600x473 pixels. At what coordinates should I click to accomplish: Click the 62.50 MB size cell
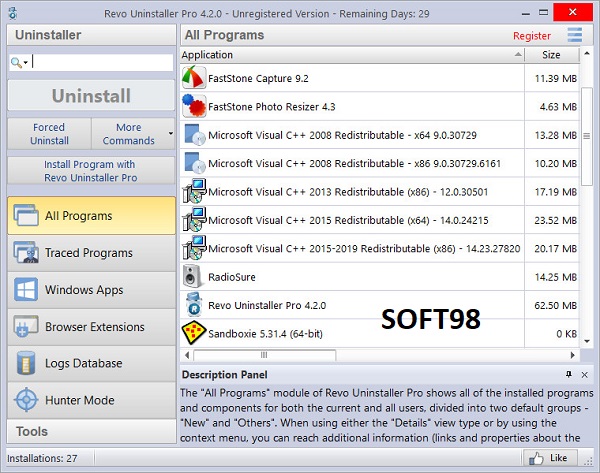(x=552, y=305)
